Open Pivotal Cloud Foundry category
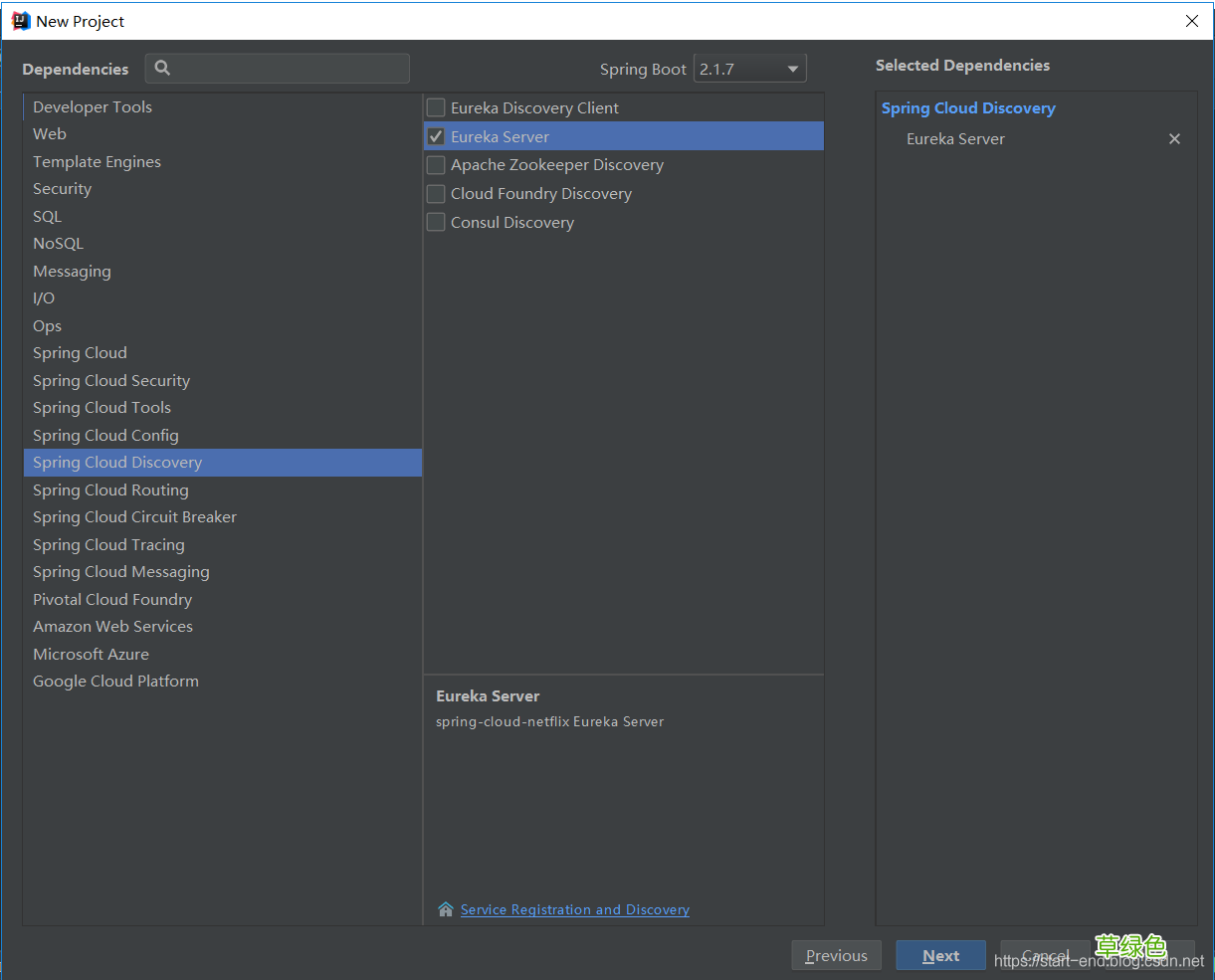This screenshot has width=1215, height=980. (223, 600)
